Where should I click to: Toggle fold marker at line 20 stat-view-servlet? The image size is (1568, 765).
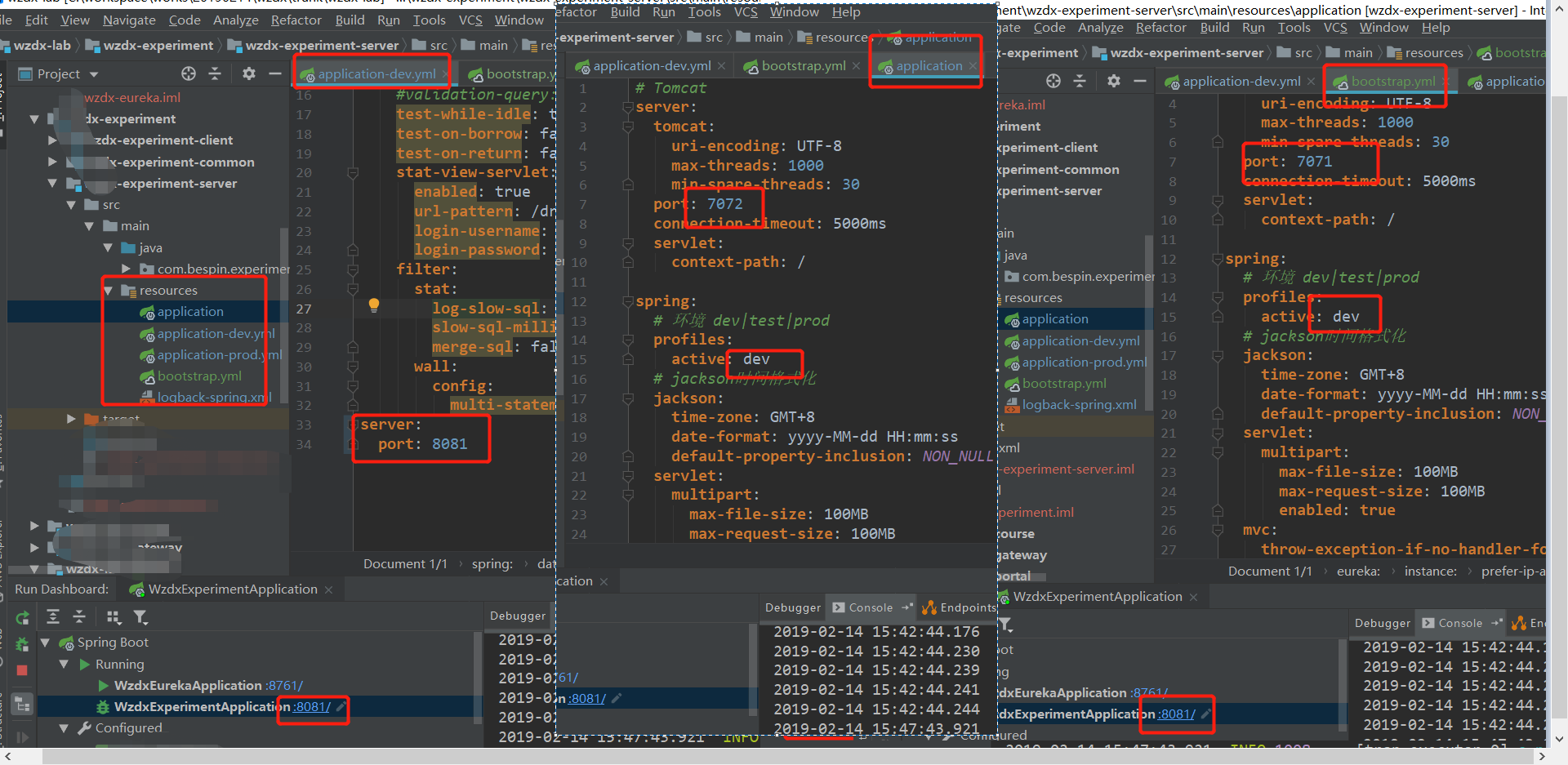pyautogui.click(x=353, y=173)
